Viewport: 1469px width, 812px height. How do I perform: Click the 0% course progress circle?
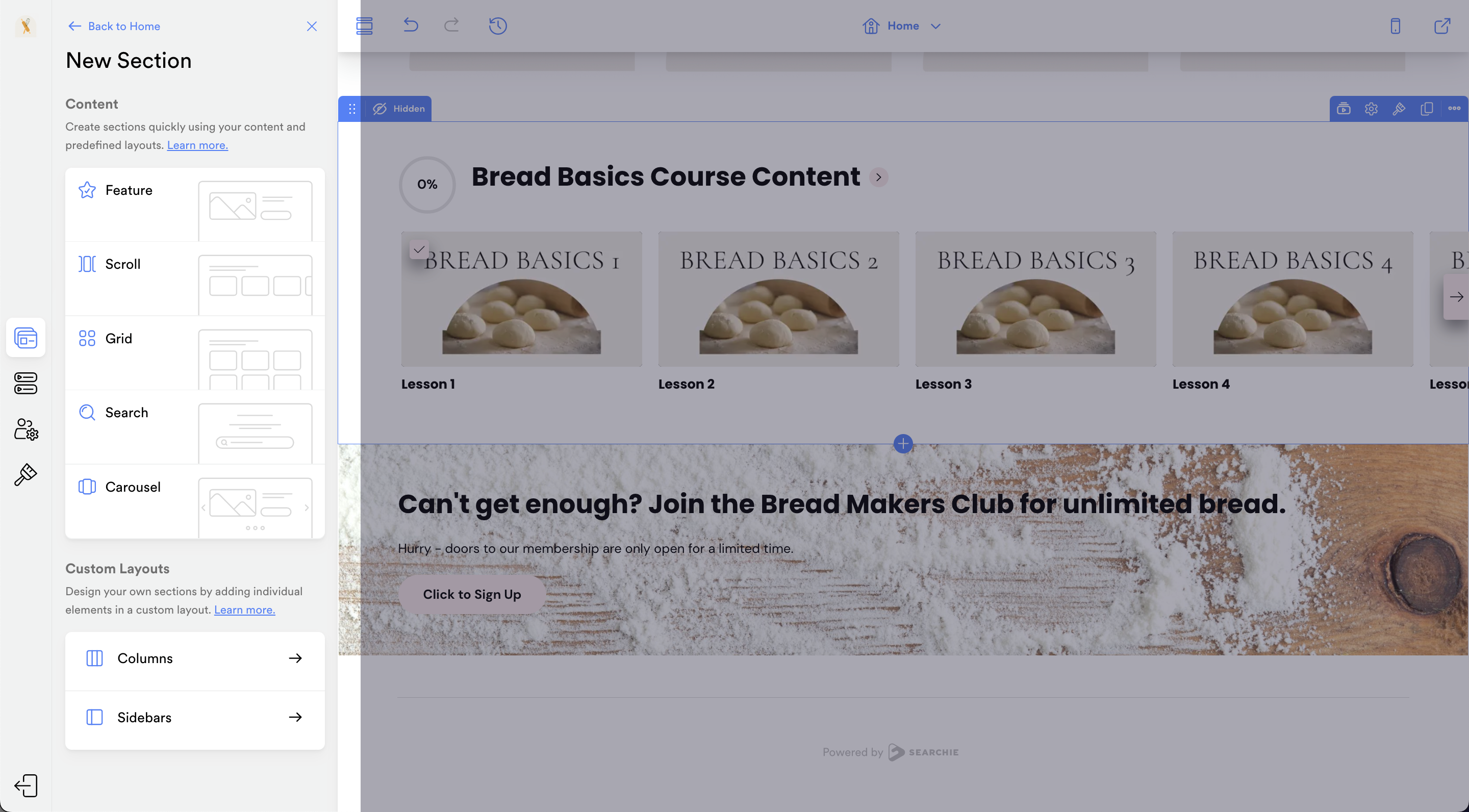pyautogui.click(x=426, y=184)
